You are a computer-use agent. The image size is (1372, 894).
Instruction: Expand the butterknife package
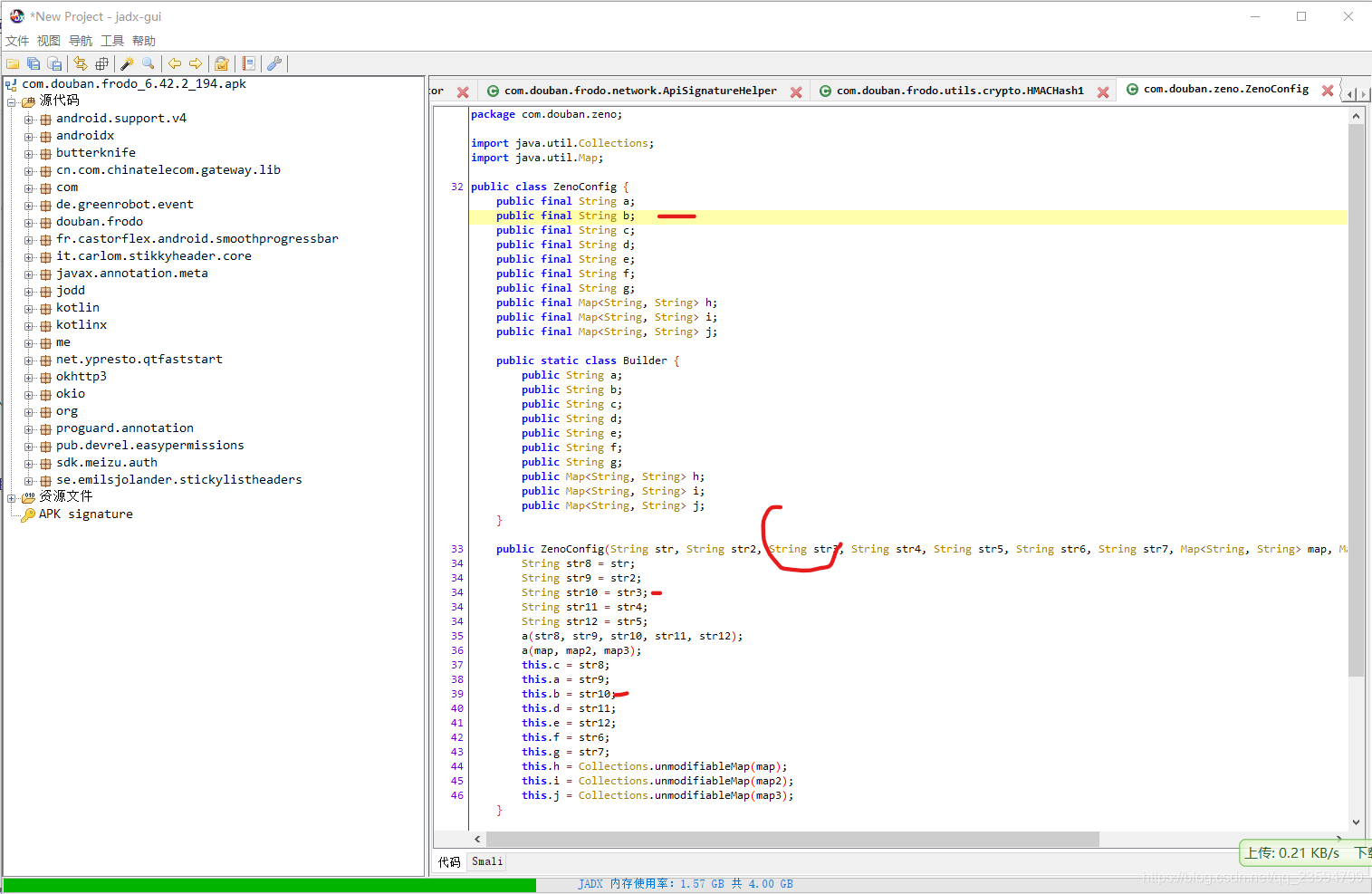coord(29,153)
